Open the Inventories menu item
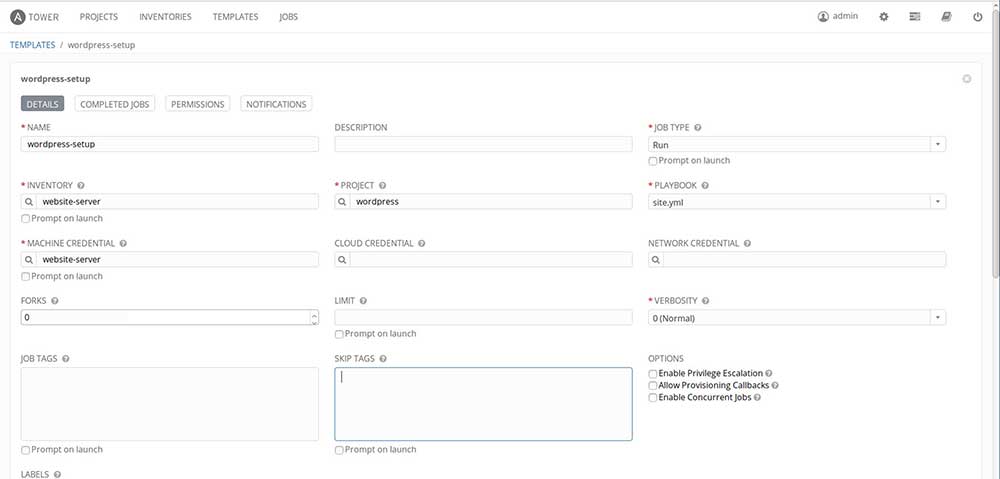Viewport: 1000px width, 479px height. (166, 17)
